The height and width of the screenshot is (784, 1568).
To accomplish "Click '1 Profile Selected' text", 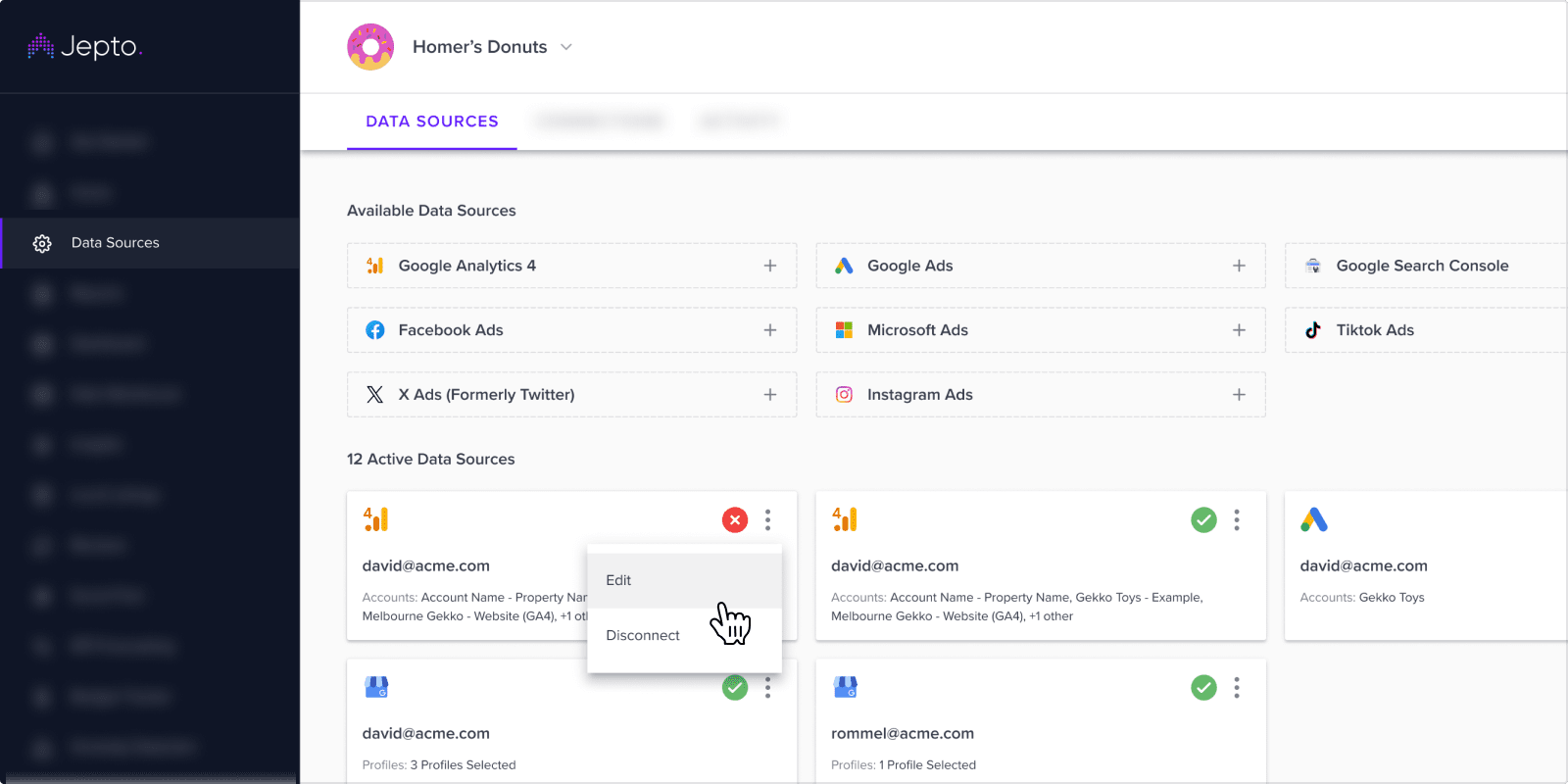I will (927, 764).
